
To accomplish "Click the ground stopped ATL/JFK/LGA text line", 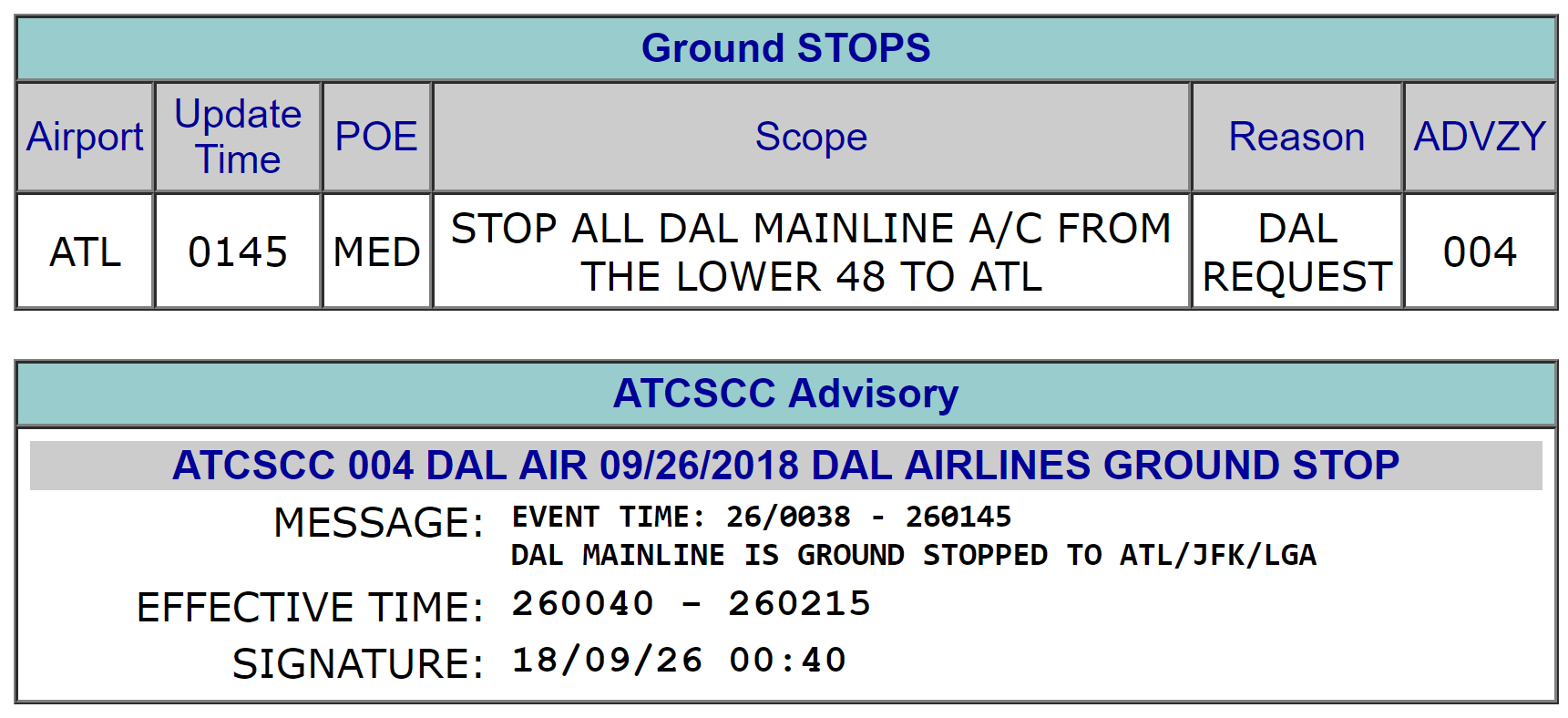I will click(913, 555).
